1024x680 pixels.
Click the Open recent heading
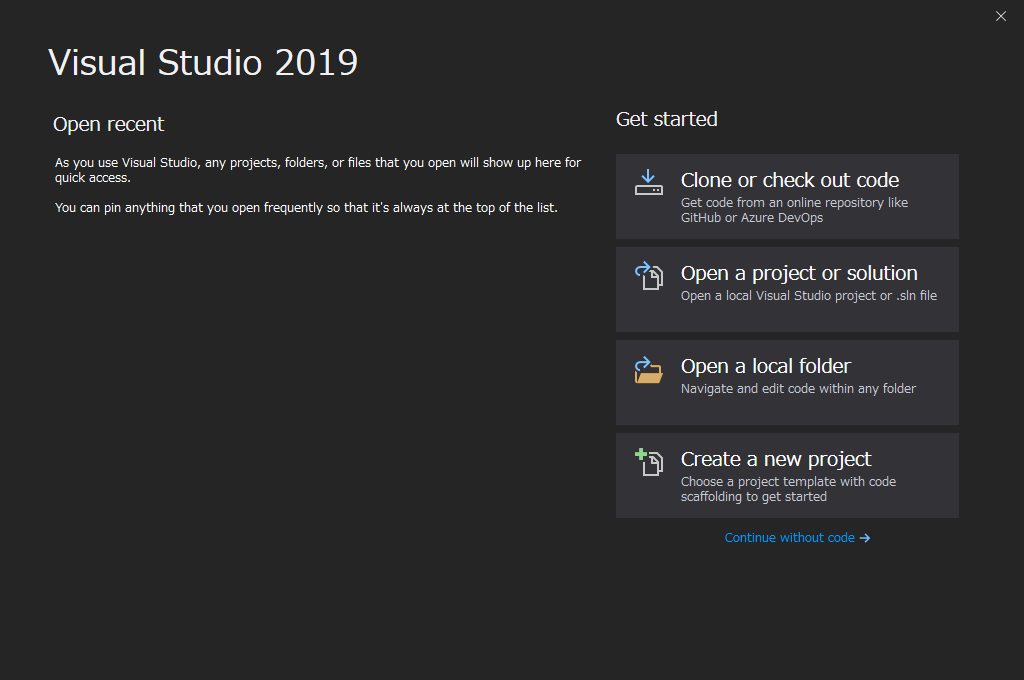[108, 124]
